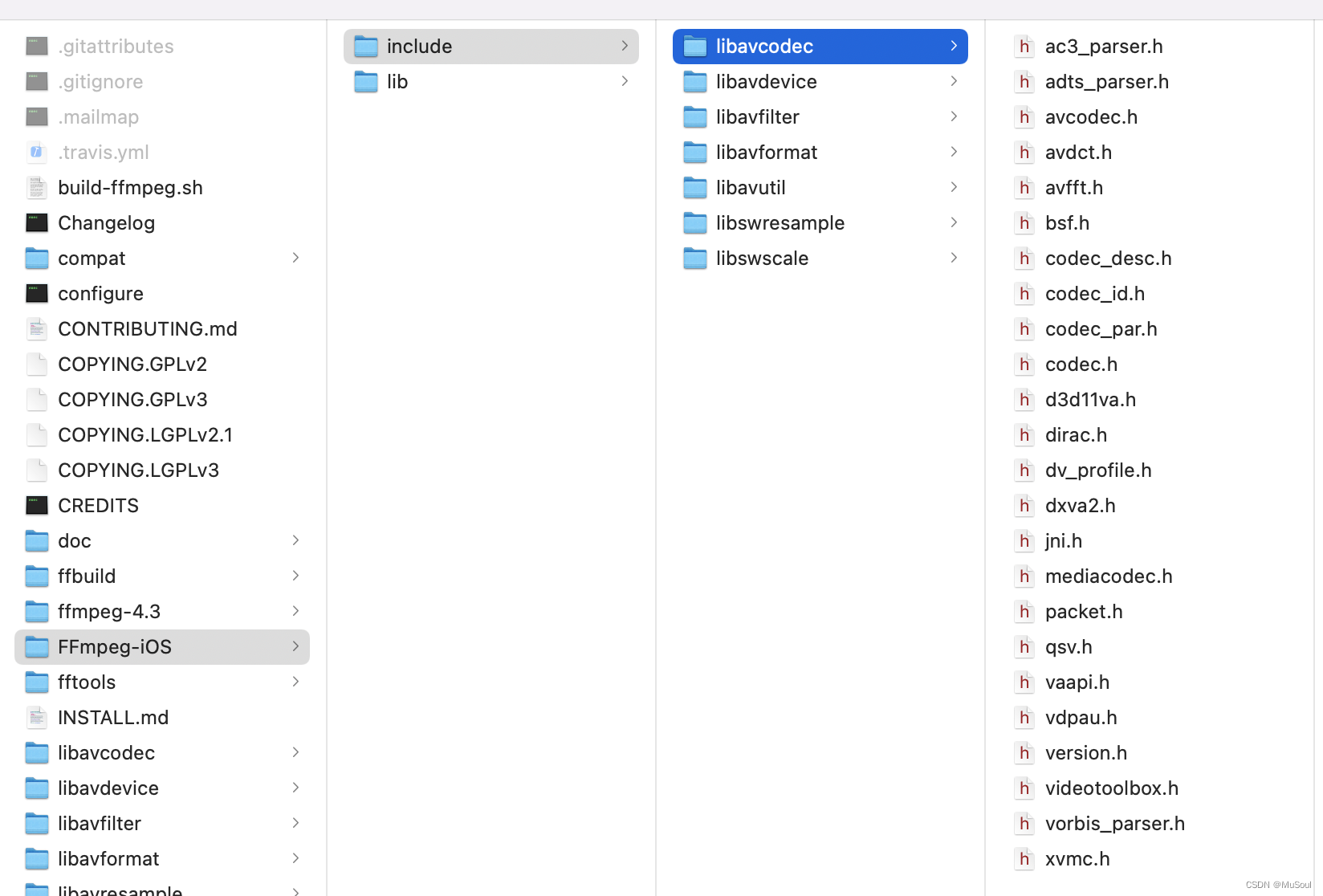Click the lib folder icon

click(x=366, y=82)
